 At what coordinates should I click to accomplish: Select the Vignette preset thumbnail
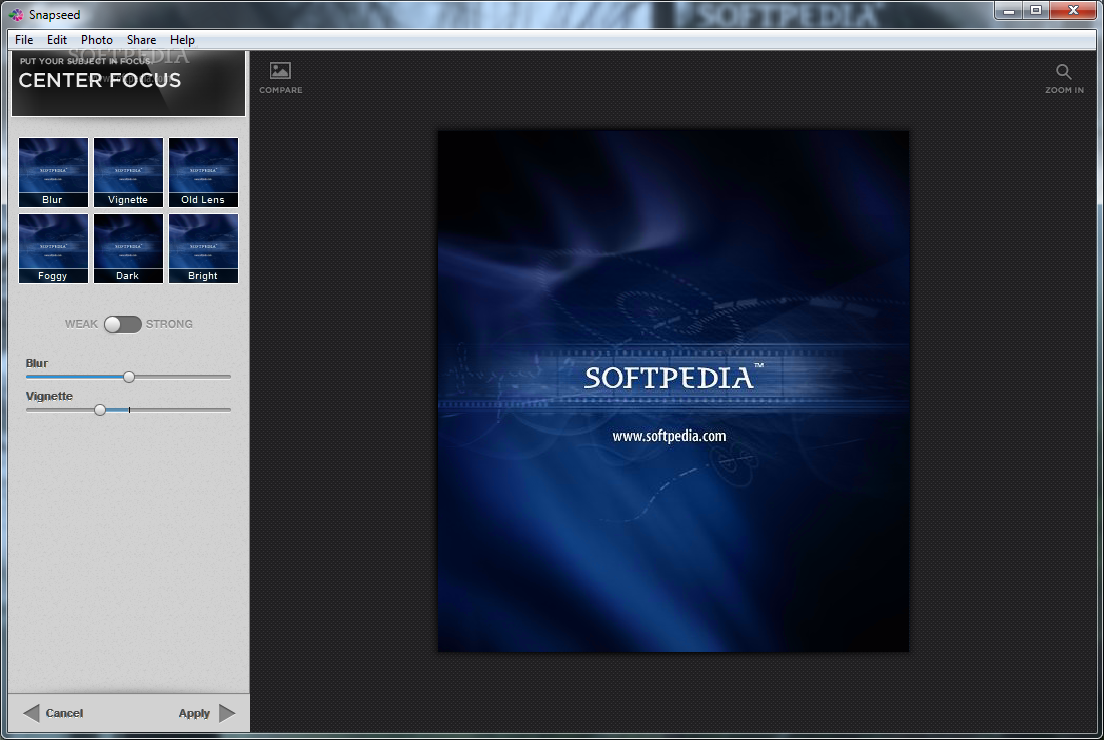(128, 172)
